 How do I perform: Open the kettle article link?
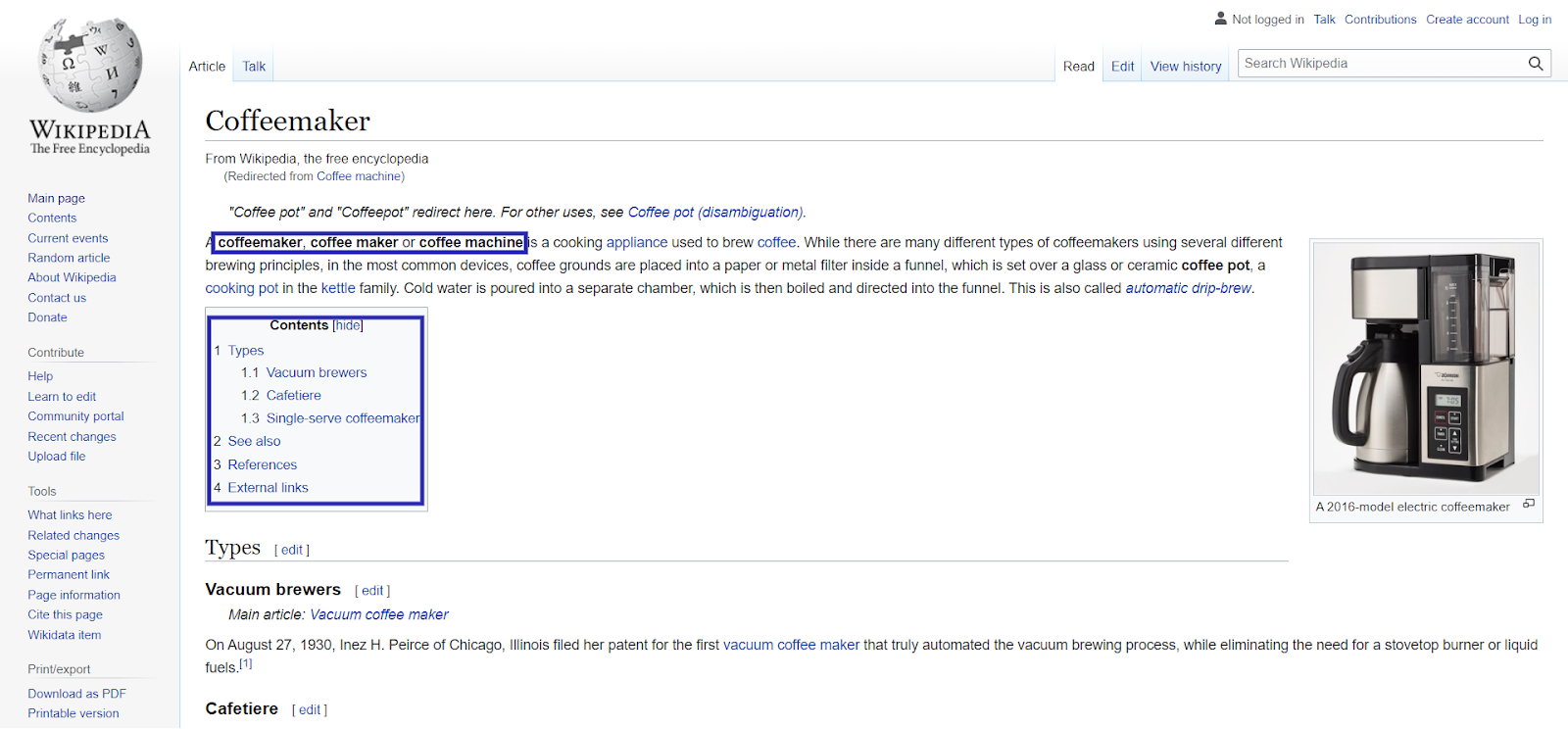(338, 289)
